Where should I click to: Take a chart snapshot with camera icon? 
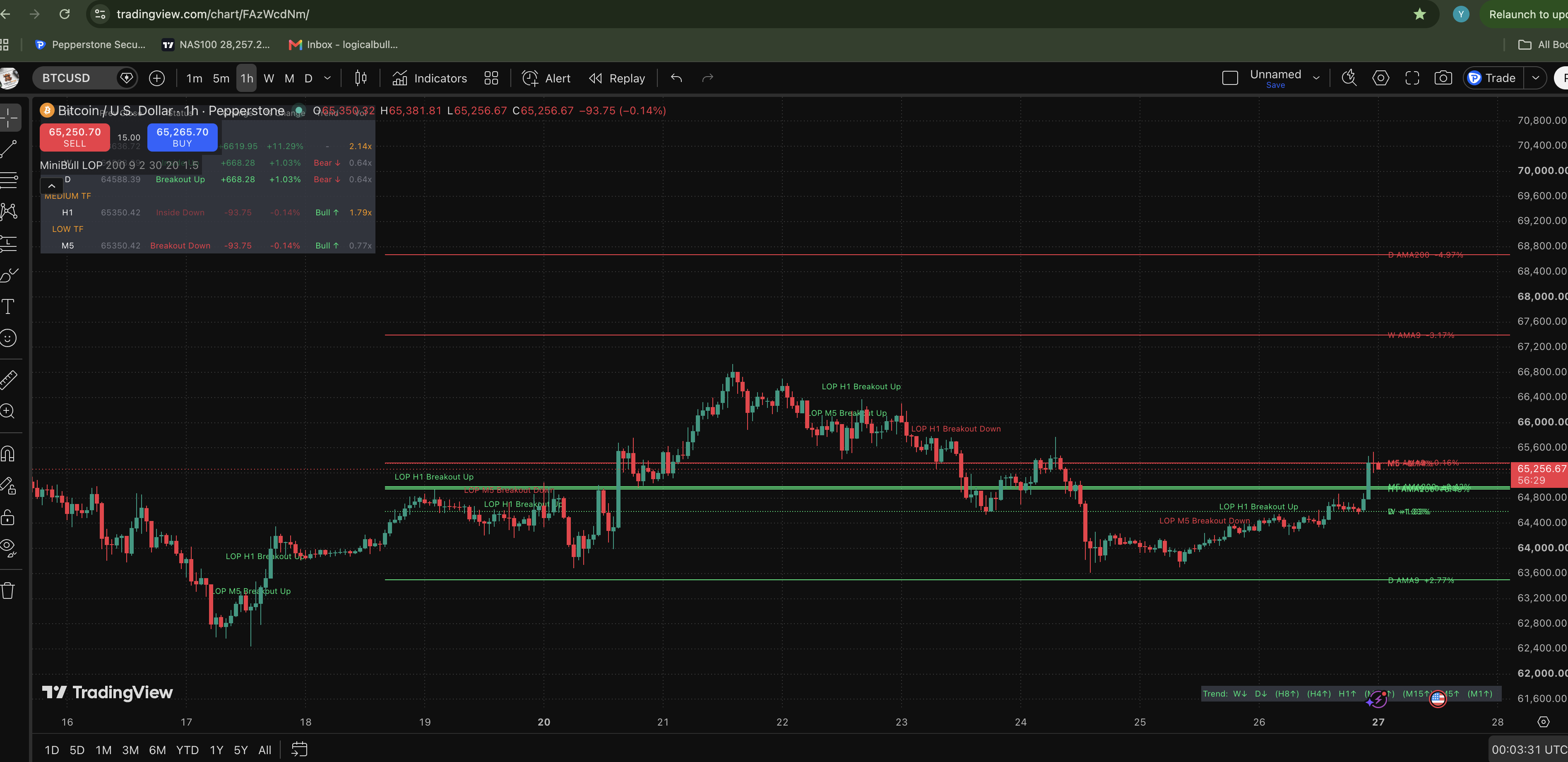coord(1443,78)
